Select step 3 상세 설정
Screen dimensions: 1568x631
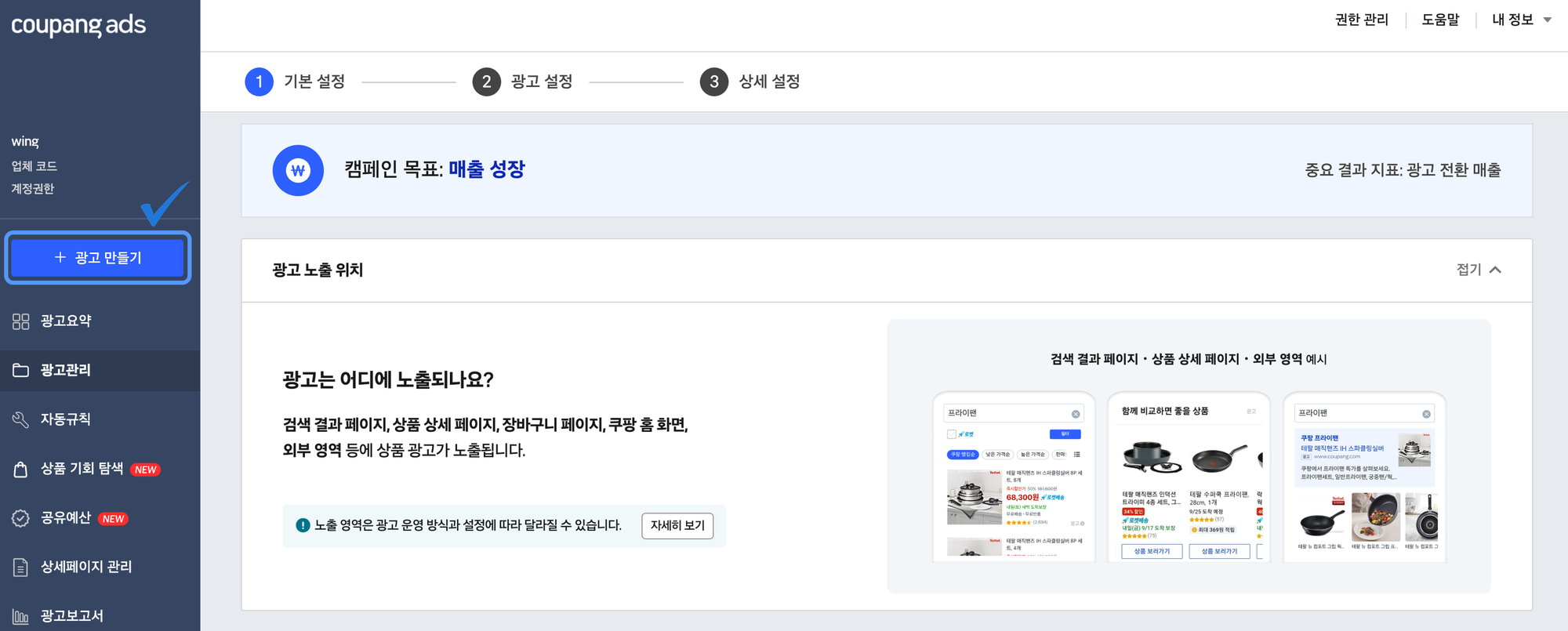(750, 82)
